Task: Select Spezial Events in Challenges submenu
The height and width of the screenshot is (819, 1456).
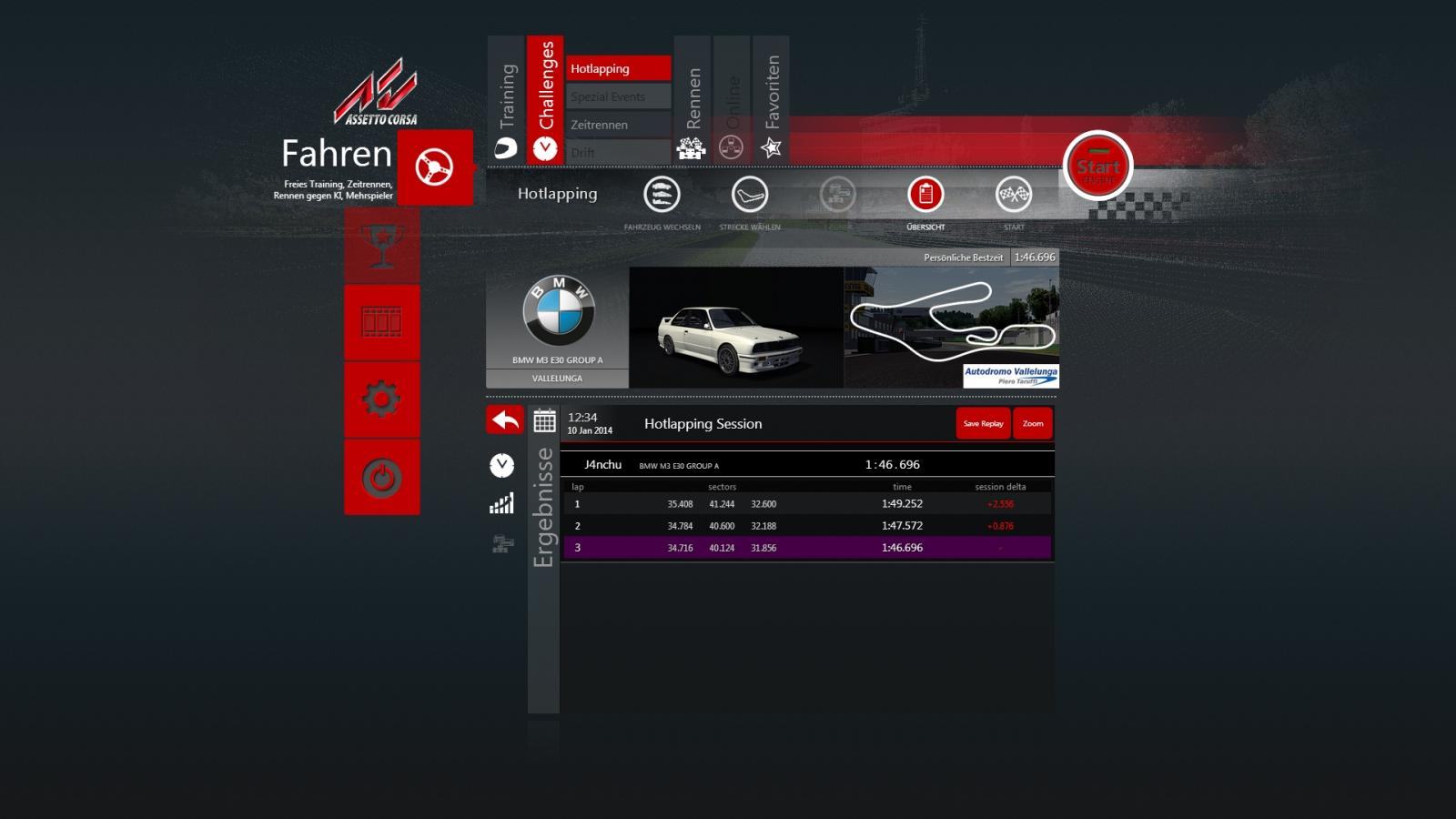Action: [x=619, y=96]
